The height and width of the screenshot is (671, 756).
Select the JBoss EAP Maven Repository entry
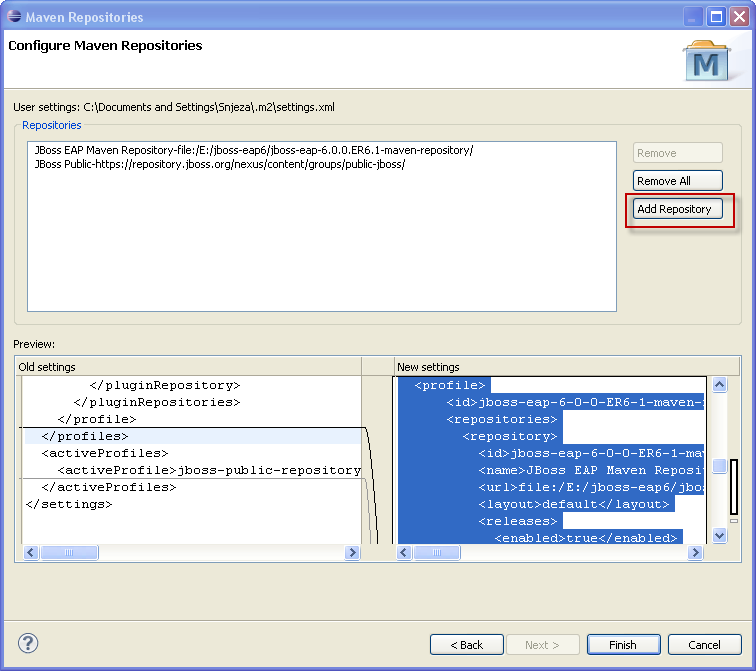pos(254,150)
